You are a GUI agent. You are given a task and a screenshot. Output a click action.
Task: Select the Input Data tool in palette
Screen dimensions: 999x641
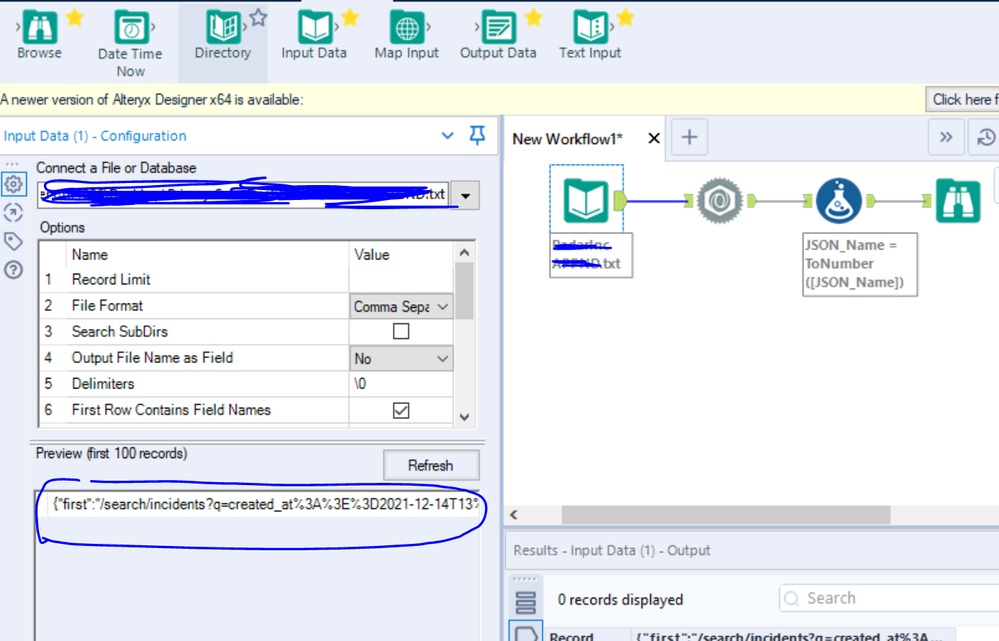[314, 35]
